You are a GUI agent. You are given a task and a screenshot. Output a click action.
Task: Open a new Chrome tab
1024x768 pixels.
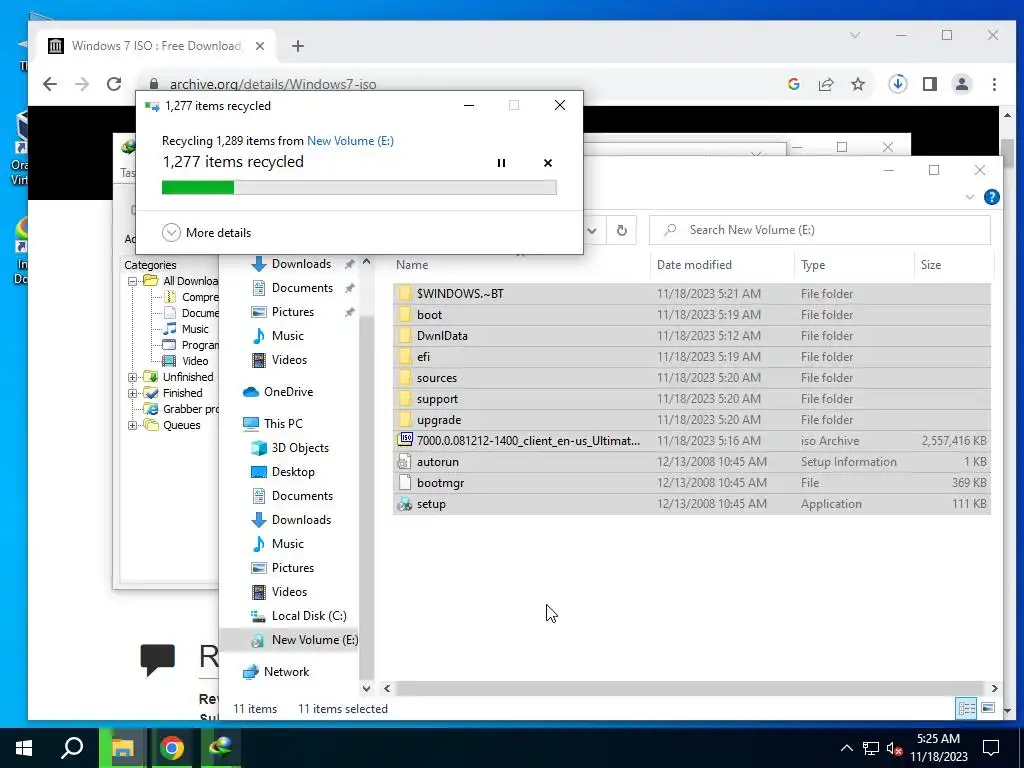pos(298,46)
